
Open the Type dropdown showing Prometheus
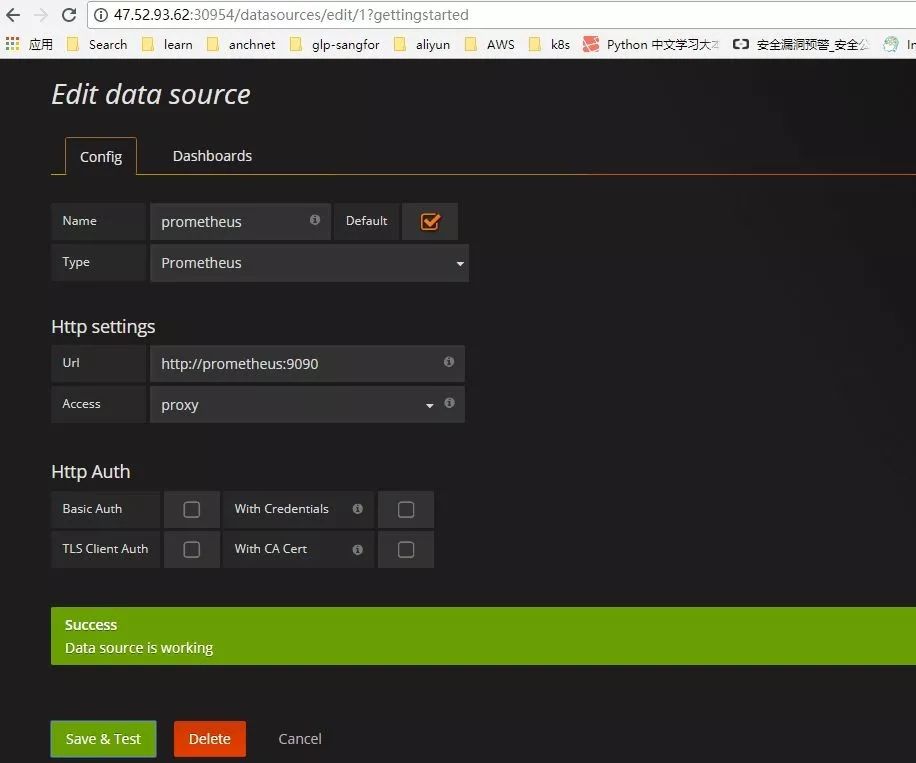click(x=309, y=263)
